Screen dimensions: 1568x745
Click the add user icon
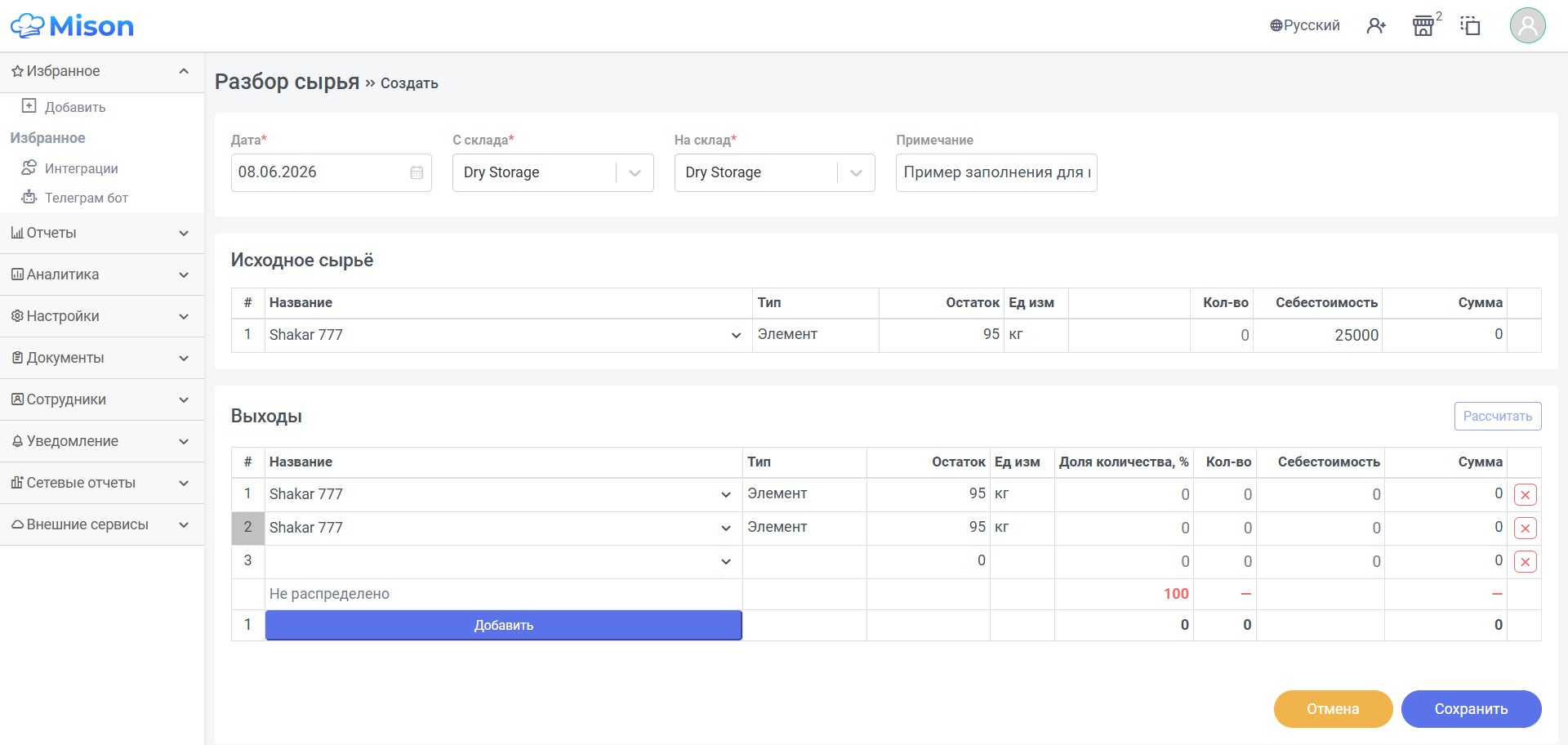tap(1376, 26)
